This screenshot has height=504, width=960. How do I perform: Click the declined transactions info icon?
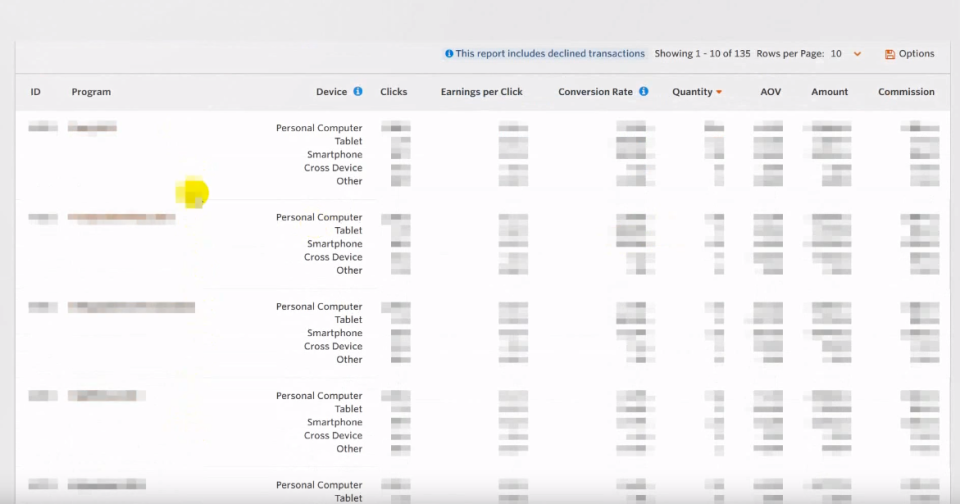point(449,54)
